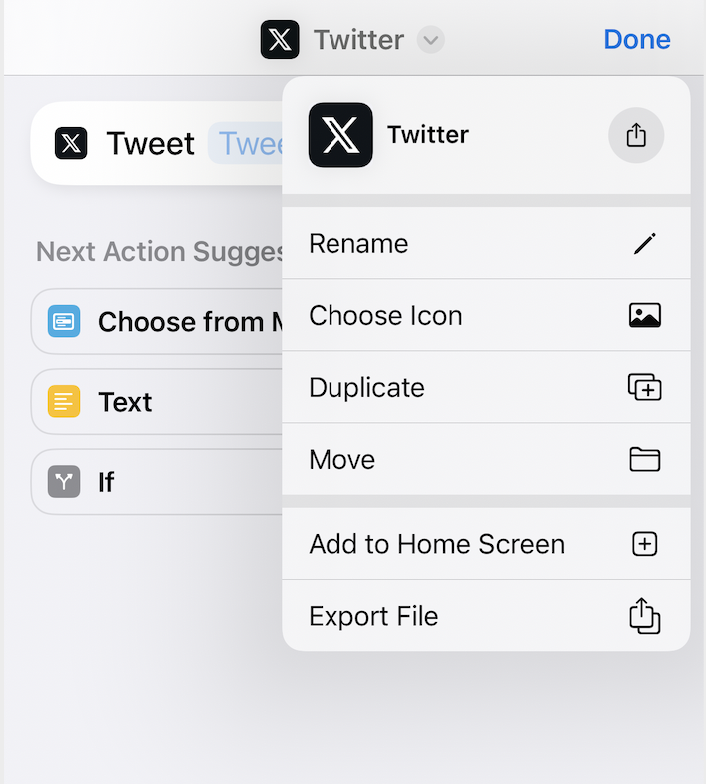The height and width of the screenshot is (784, 706).
Task: Tap the share icon beside Twitter
Action: pyautogui.click(x=636, y=135)
